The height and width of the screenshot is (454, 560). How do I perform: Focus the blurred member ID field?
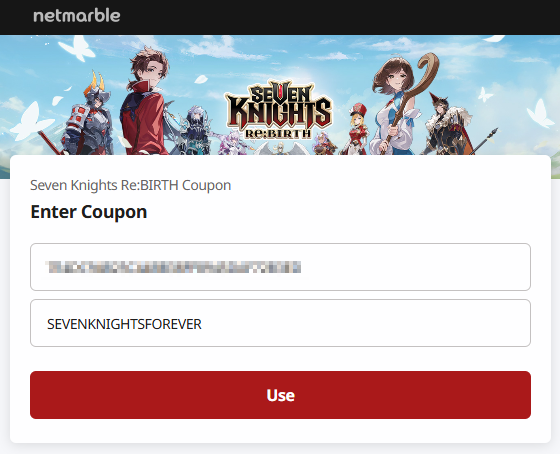[x=280, y=267]
